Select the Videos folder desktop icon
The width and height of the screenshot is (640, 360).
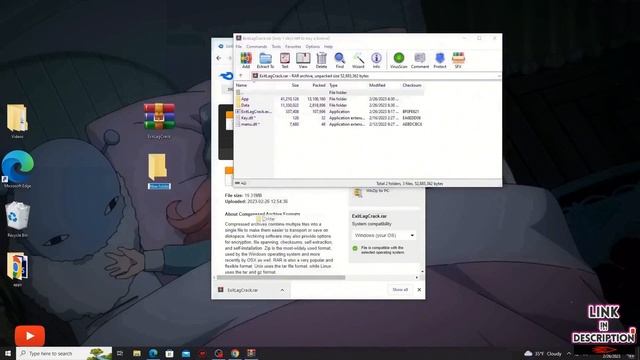(x=17, y=121)
